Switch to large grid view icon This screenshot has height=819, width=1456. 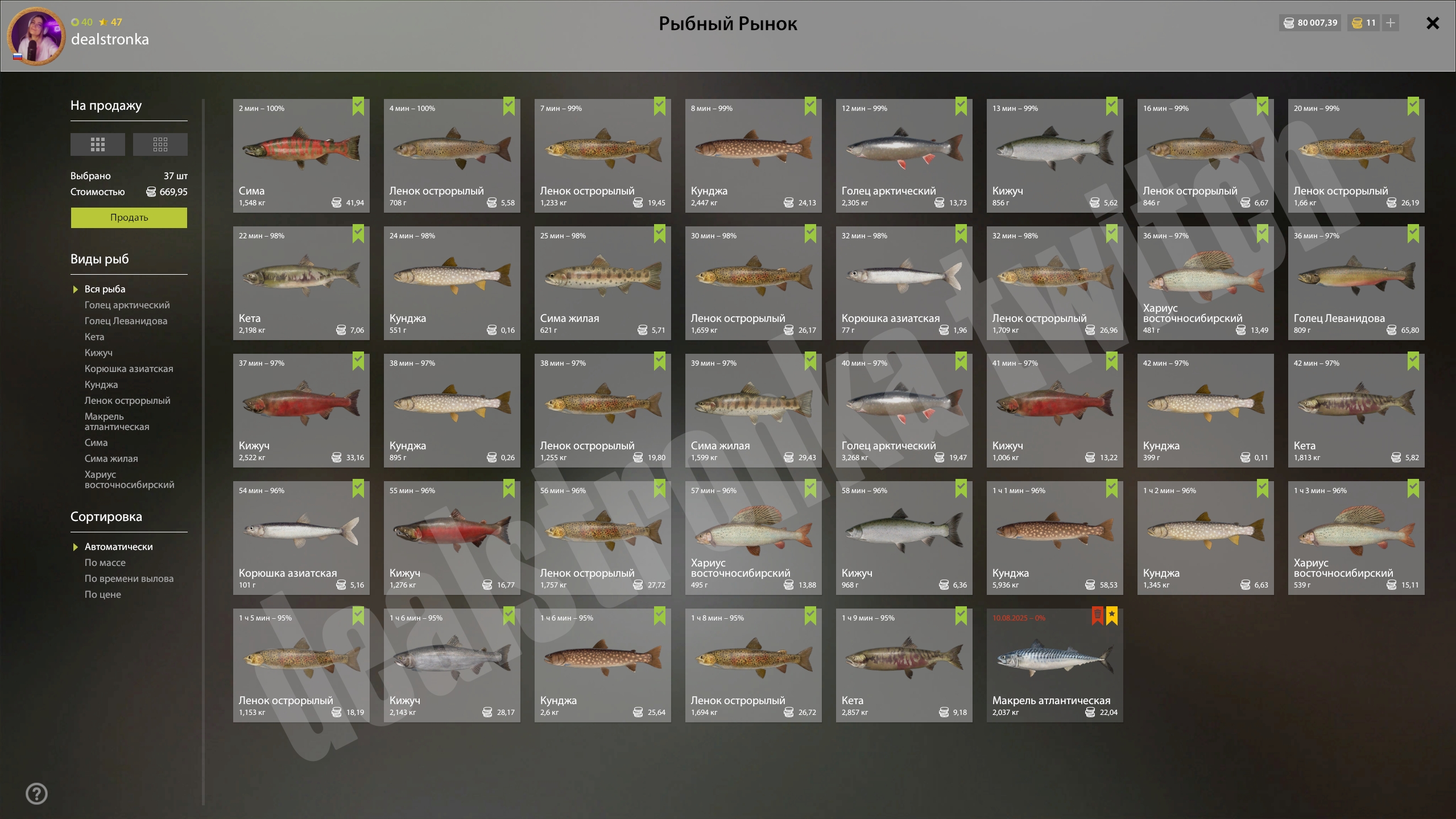coord(97,144)
